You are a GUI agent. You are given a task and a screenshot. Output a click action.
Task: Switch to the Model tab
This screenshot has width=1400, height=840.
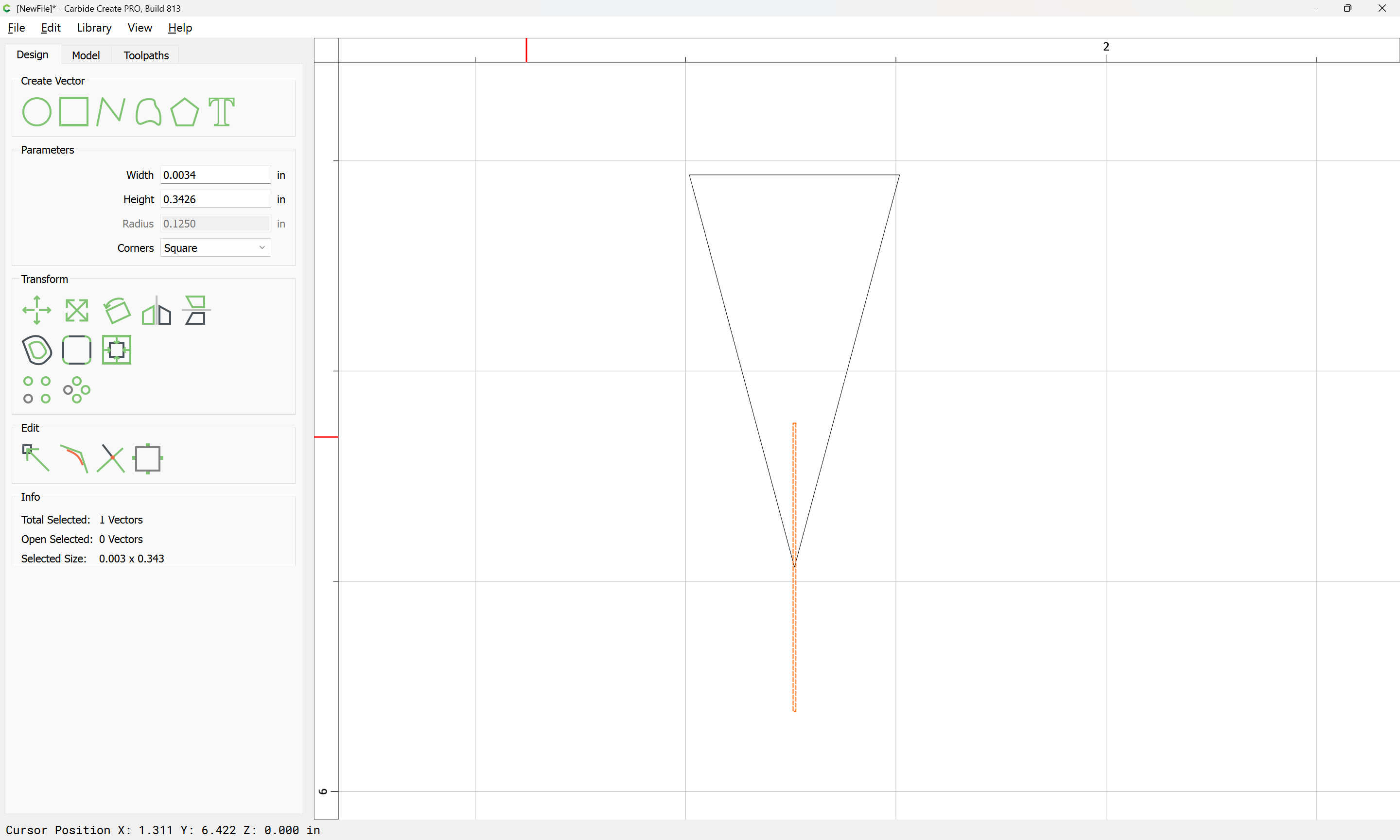click(x=86, y=55)
